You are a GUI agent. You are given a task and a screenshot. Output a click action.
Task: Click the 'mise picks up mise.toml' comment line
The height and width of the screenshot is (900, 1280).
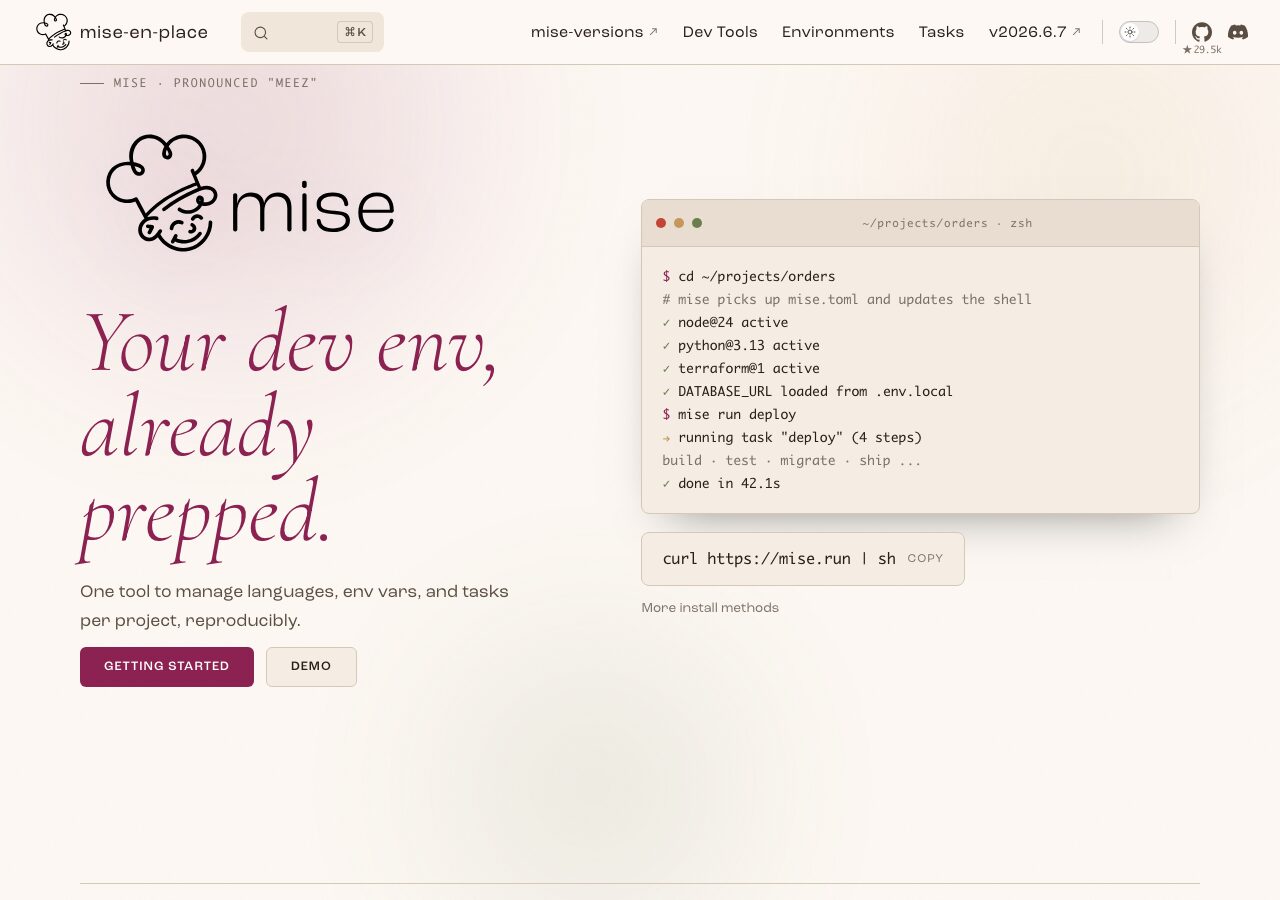[847, 299]
